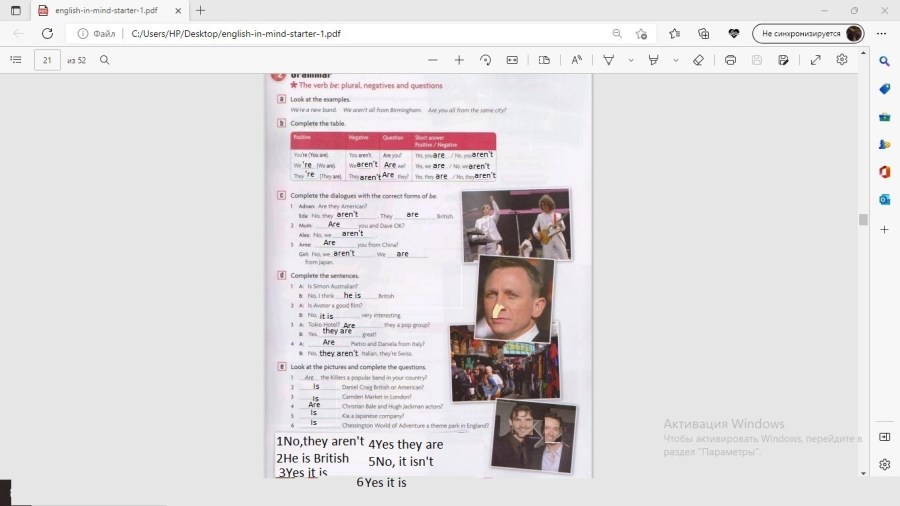Enter full screen mode

[x=816, y=60]
